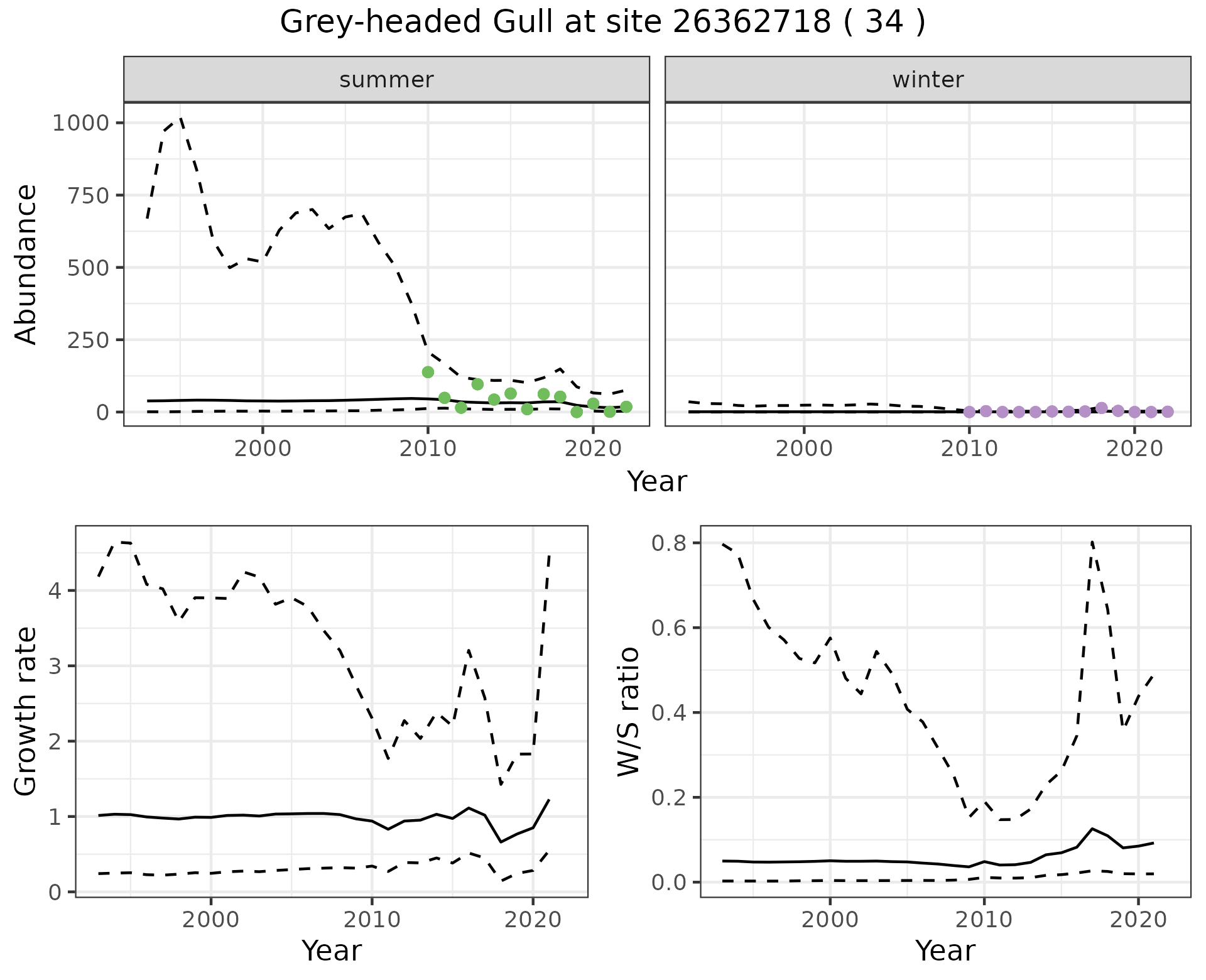Click the 2010 purple winter data point
The width and height of the screenshot is (1206, 980).
(969, 412)
